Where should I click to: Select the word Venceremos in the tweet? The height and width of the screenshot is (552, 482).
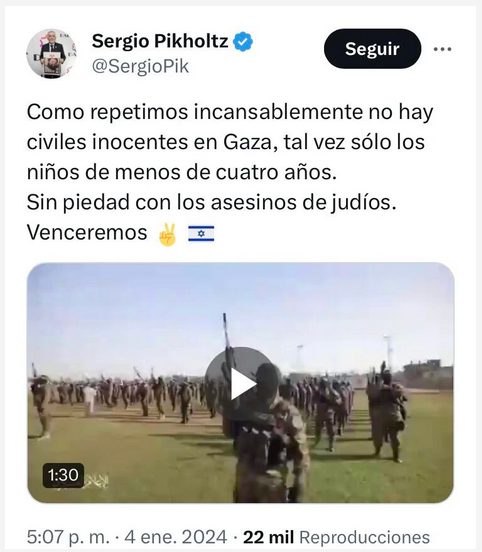(x=87, y=233)
